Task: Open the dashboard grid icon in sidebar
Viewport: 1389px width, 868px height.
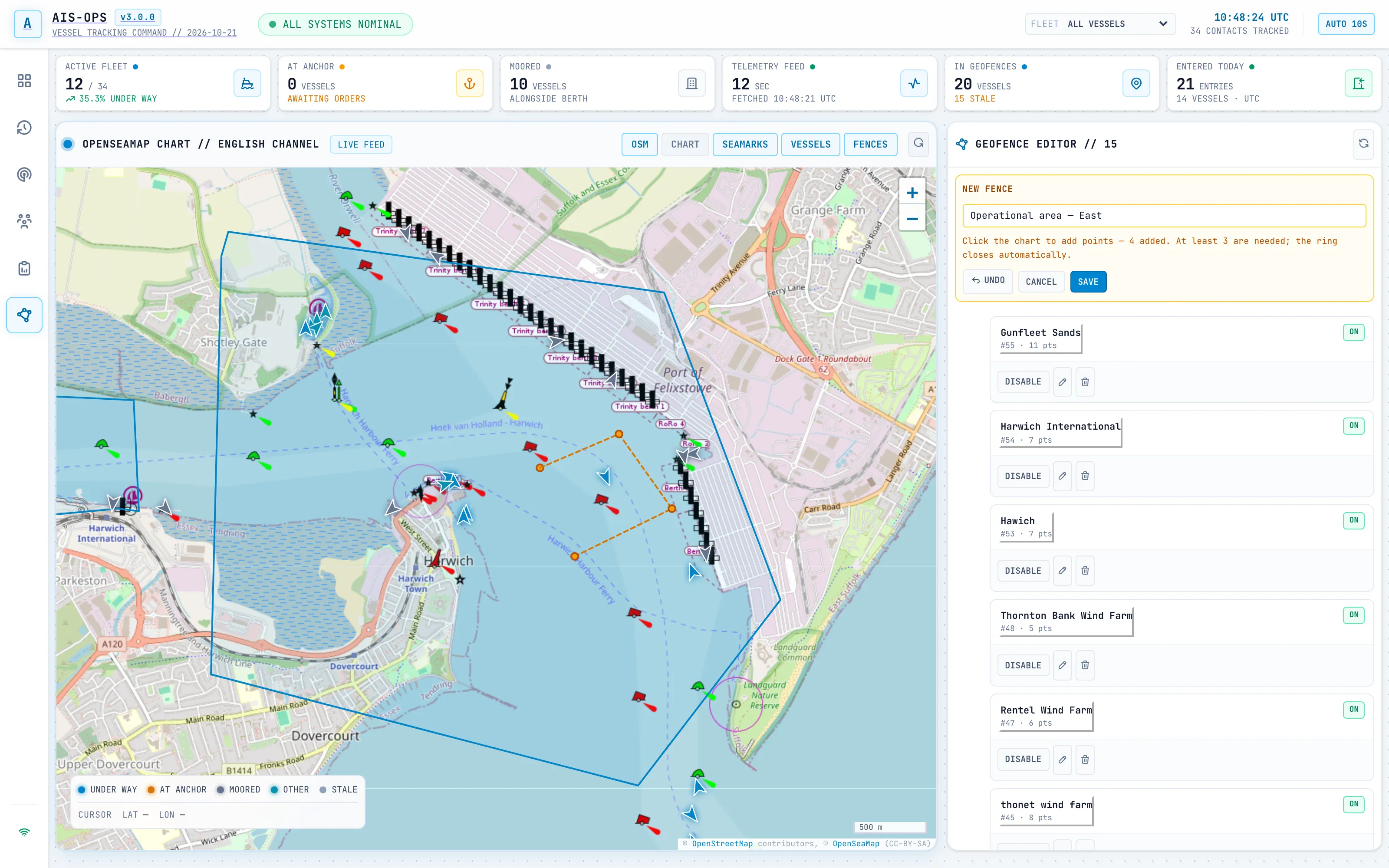Action: click(24, 81)
